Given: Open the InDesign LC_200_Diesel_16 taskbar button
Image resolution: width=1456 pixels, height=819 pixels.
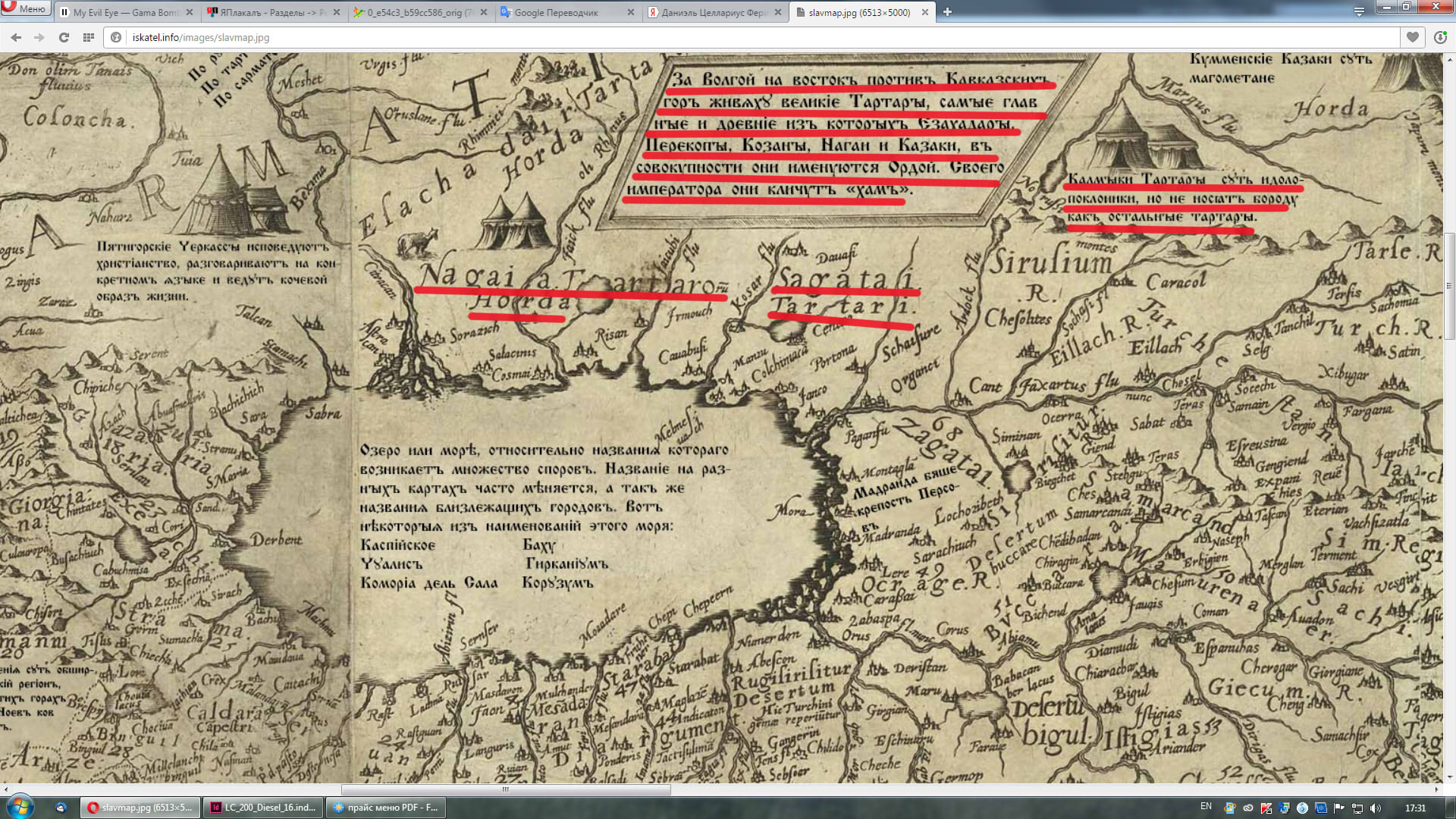Looking at the screenshot, I should coord(264,808).
